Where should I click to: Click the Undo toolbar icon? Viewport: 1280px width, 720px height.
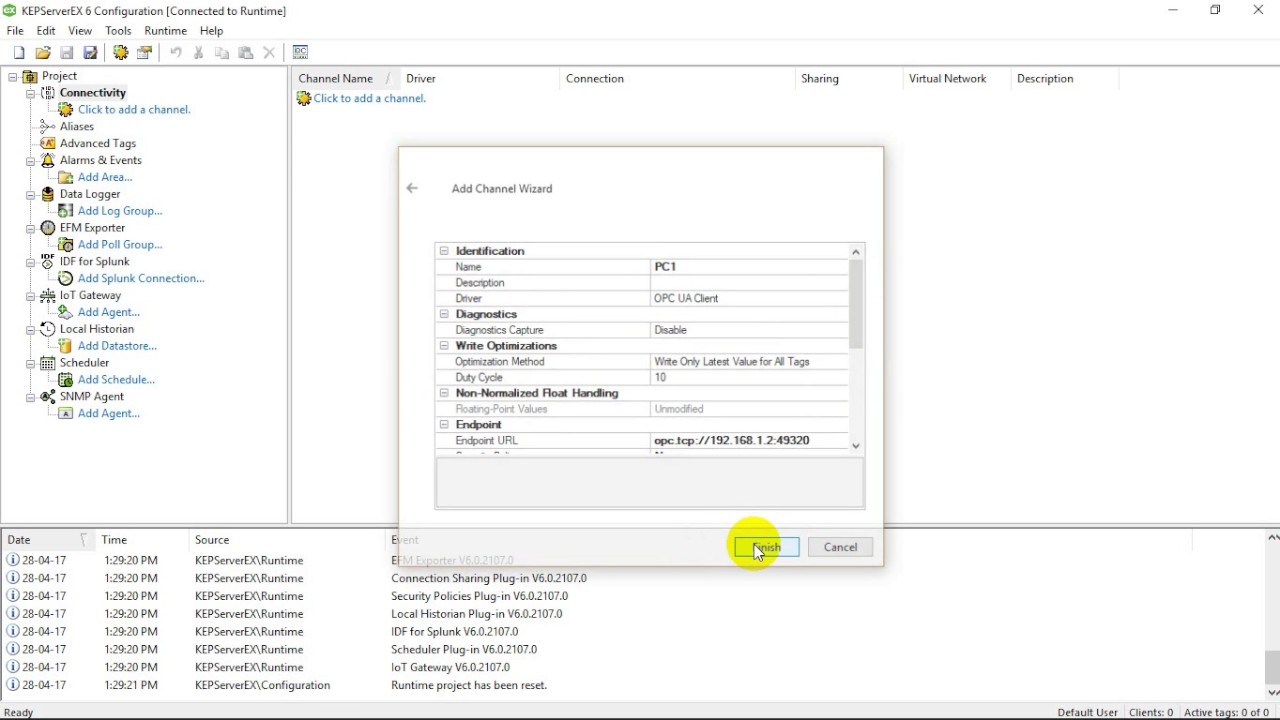(176, 53)
